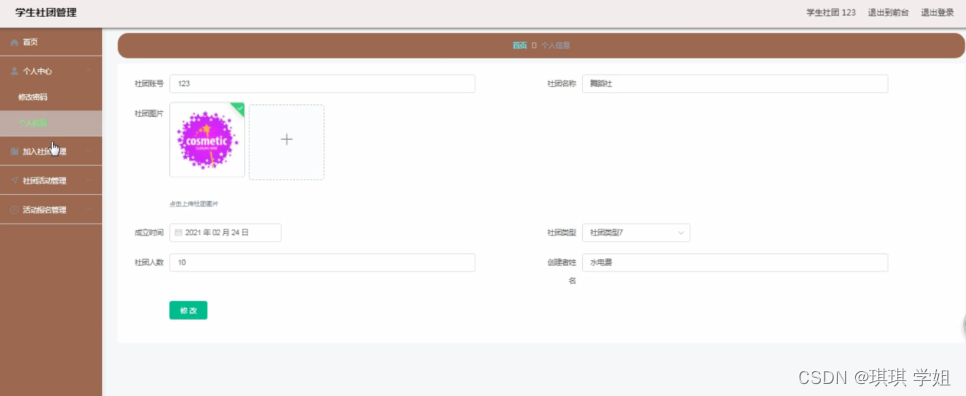Click the calendar icon in the 成立时间 field
The width and height of the screenshot is (966, 396).
tap(179, 233)
